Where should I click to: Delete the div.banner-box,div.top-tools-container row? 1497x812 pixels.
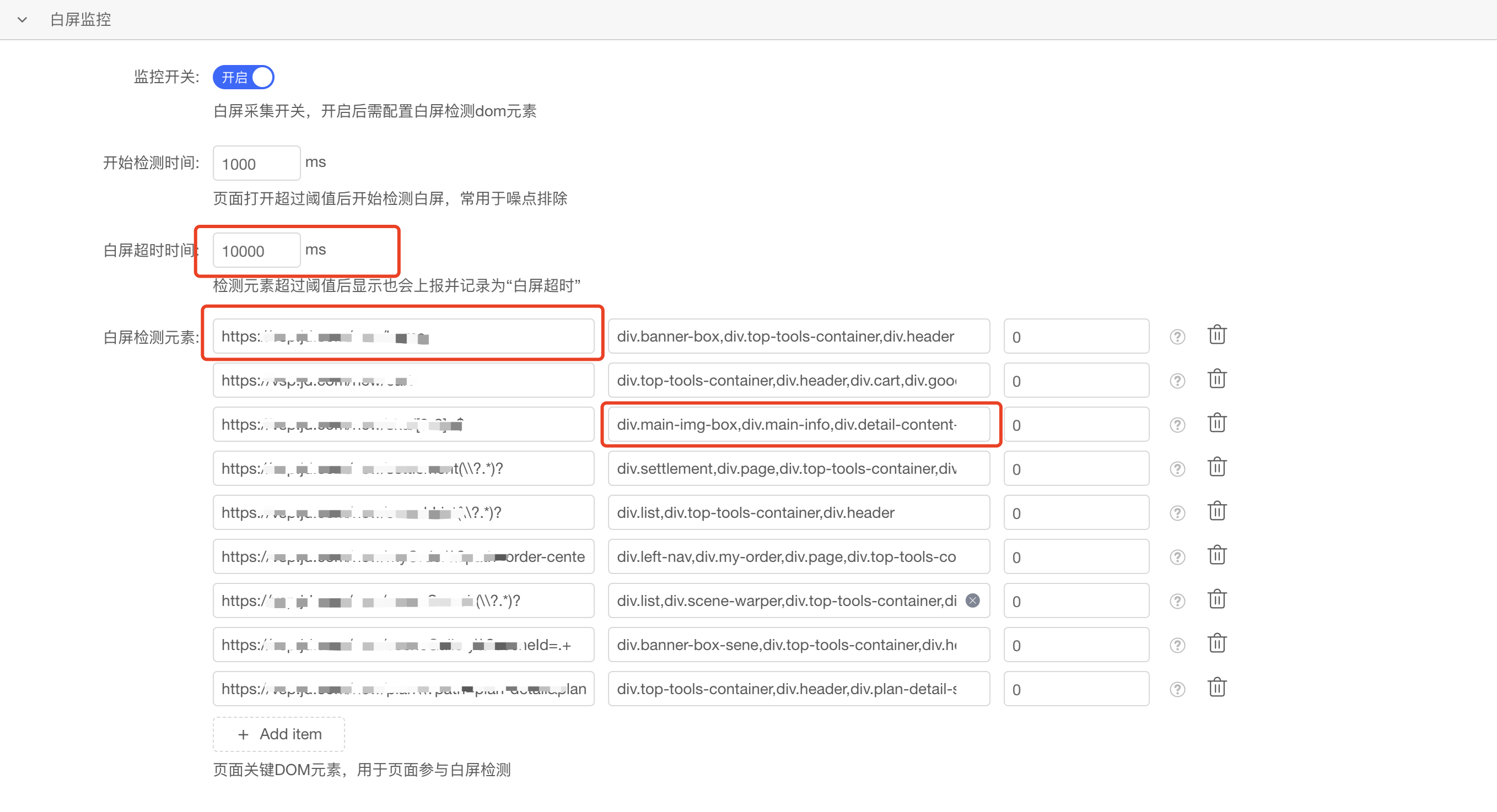tap(1216, 335)
